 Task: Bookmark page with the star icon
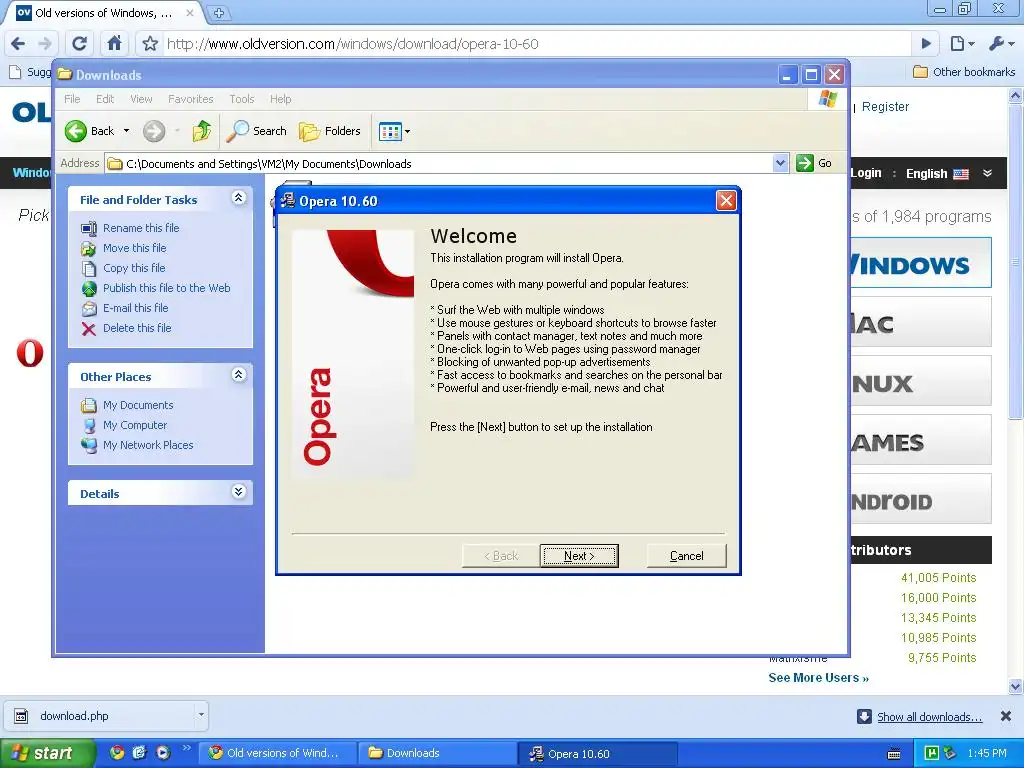point(150,44)
